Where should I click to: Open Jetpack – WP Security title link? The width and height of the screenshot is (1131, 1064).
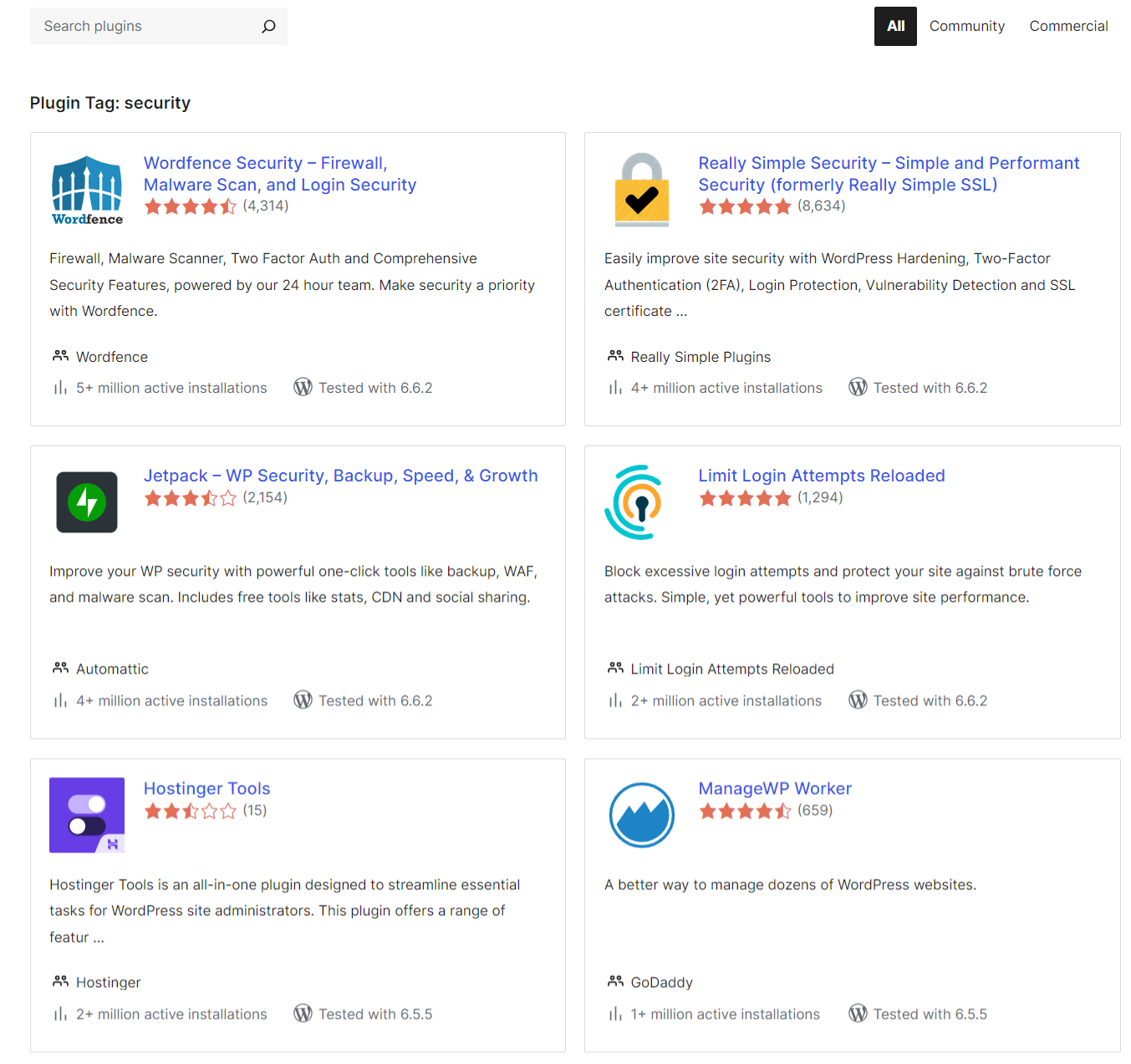tap(340, 476)
